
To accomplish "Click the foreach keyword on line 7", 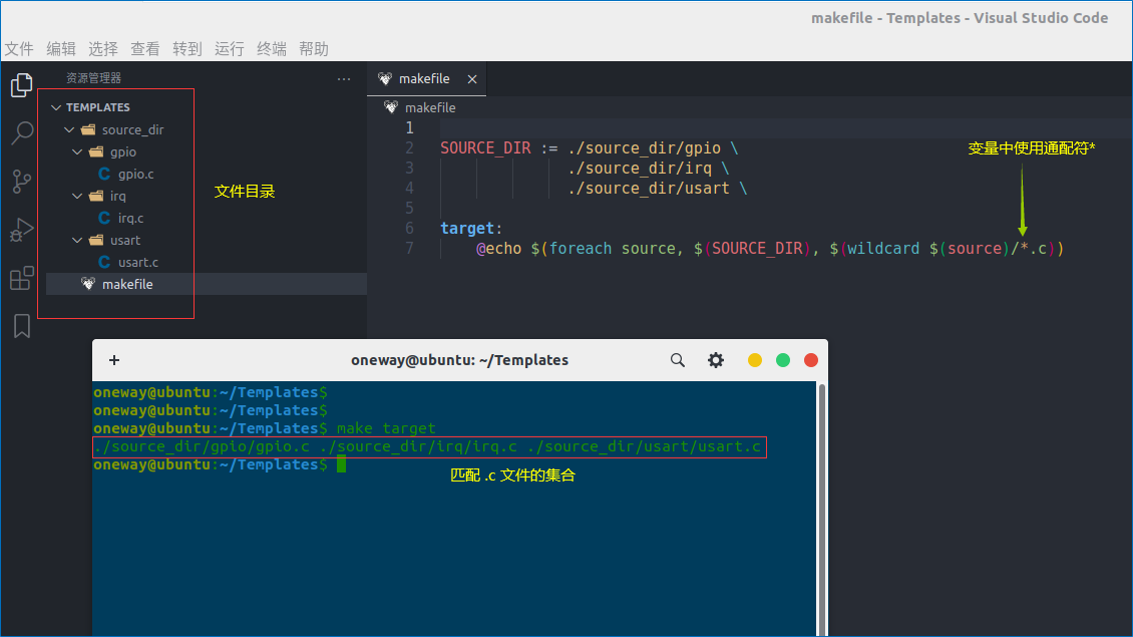I will (580, 248).
